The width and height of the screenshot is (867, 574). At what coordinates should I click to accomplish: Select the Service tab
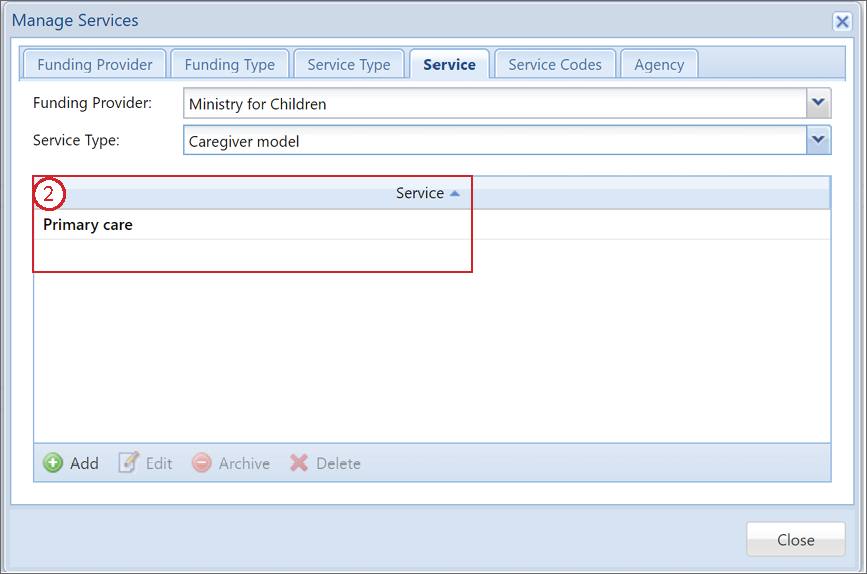pos(449,65)
